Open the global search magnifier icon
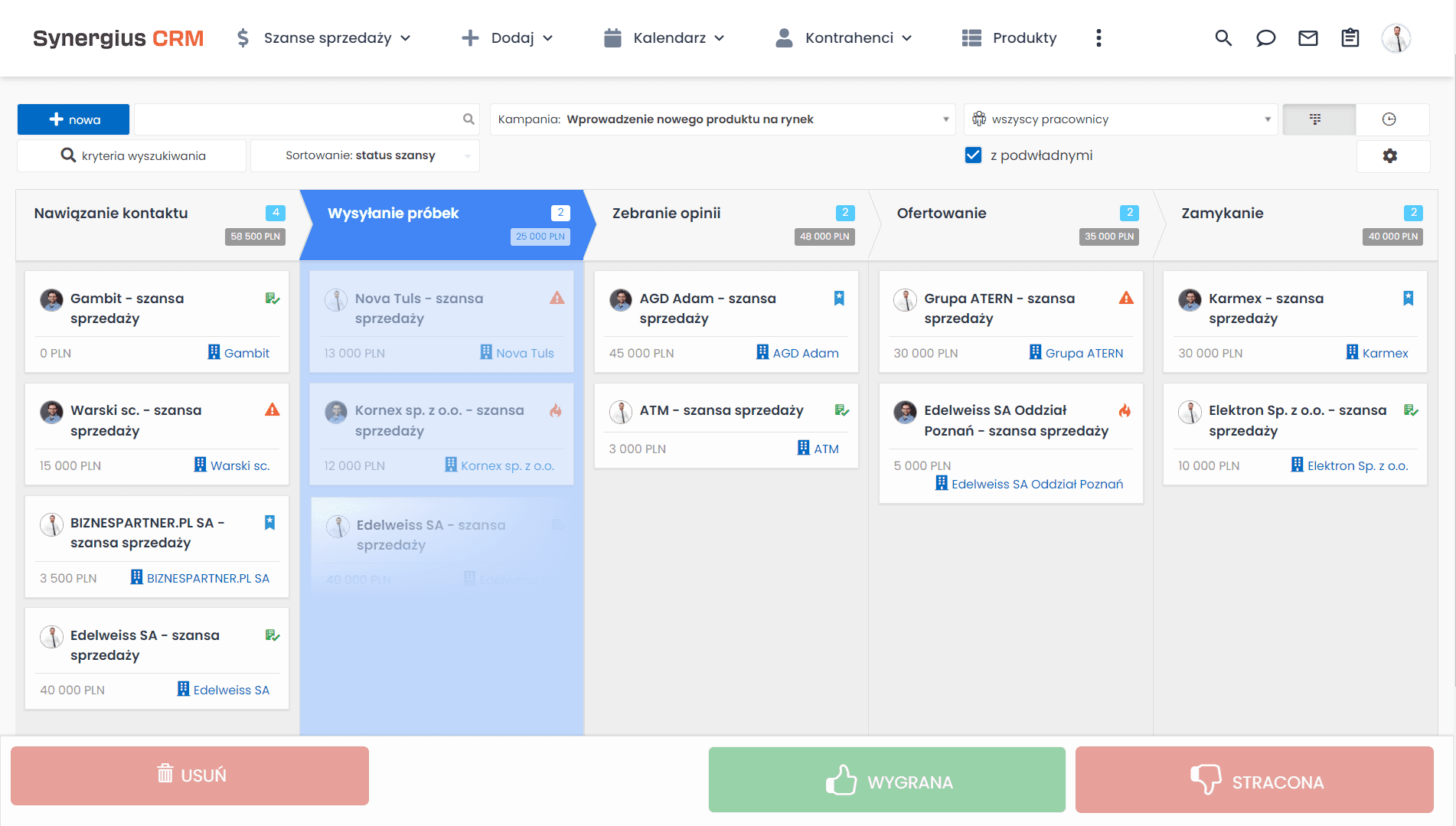This screenshot has width=1456, height=826. click(x=1223, y=38)
